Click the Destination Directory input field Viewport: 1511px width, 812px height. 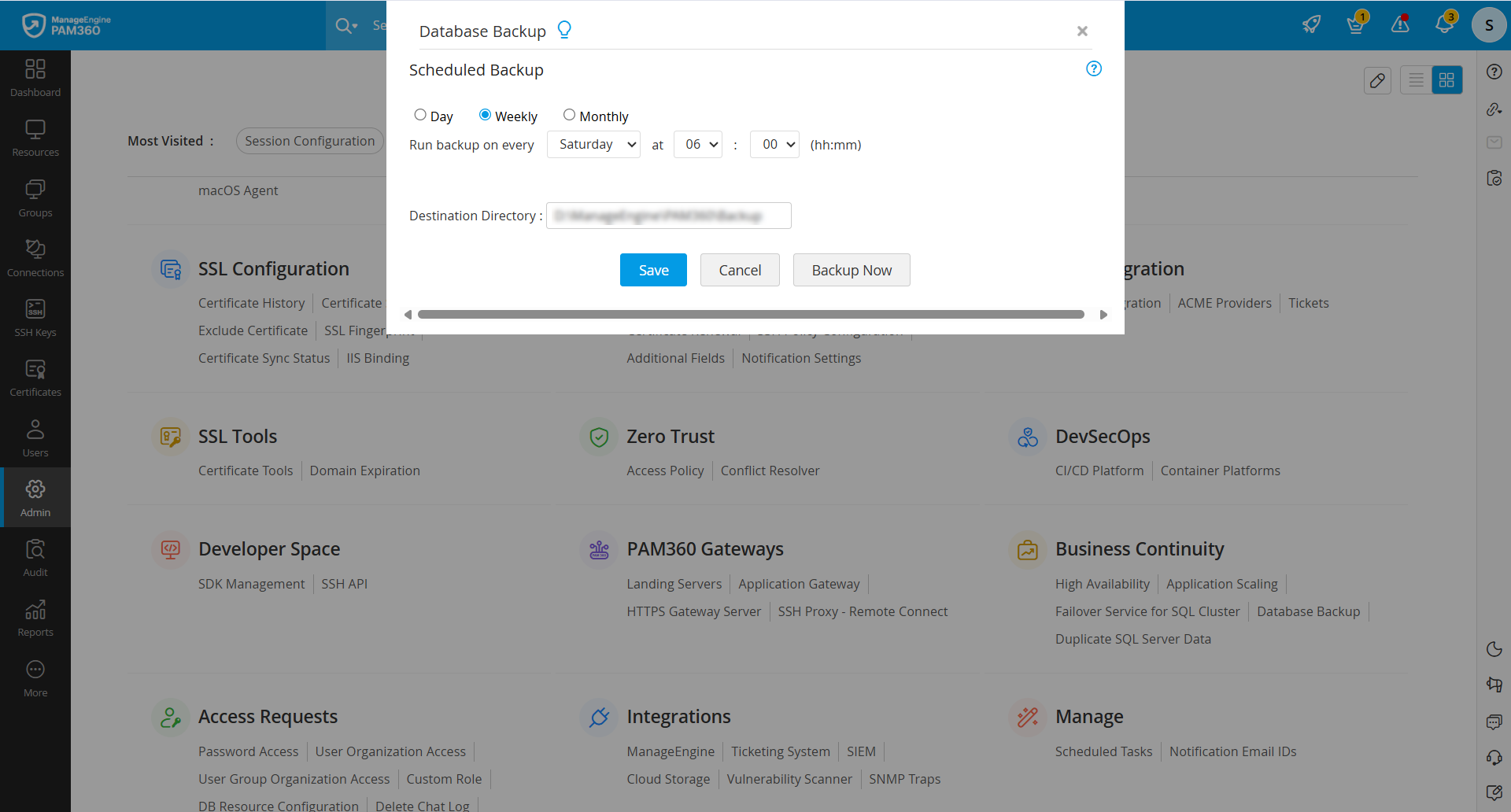coord(669,216)
